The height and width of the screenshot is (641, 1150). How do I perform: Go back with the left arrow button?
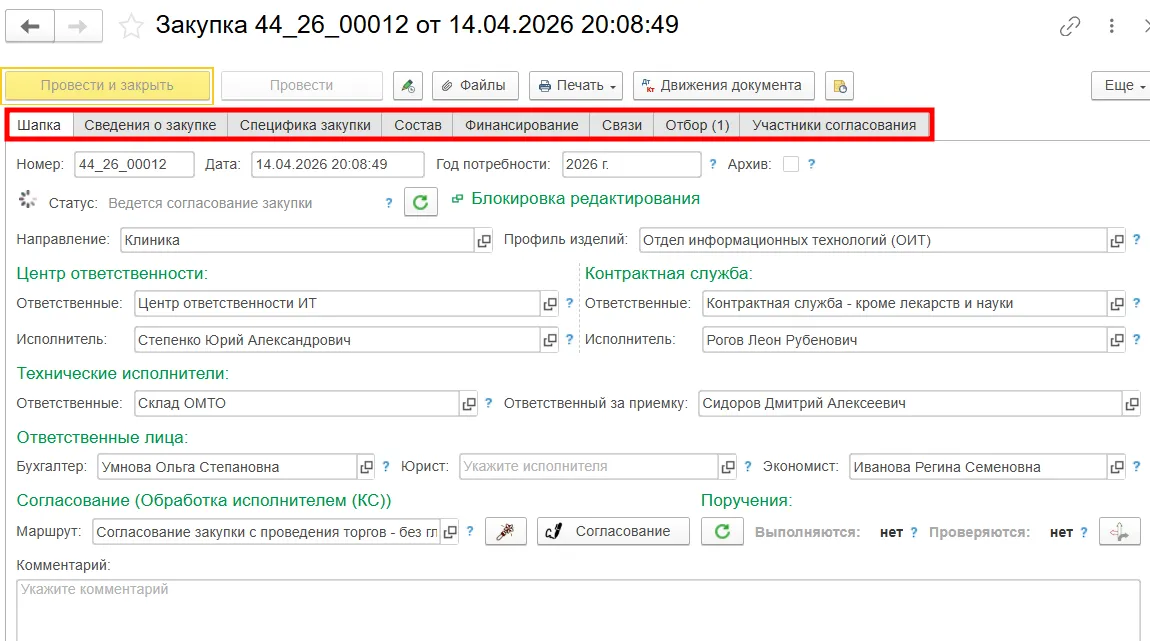click(x=30, y=27)
